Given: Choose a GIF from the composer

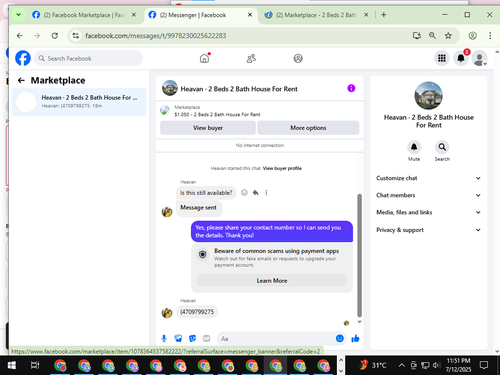Looking at the screenshot, I should (x=207, y=339).
